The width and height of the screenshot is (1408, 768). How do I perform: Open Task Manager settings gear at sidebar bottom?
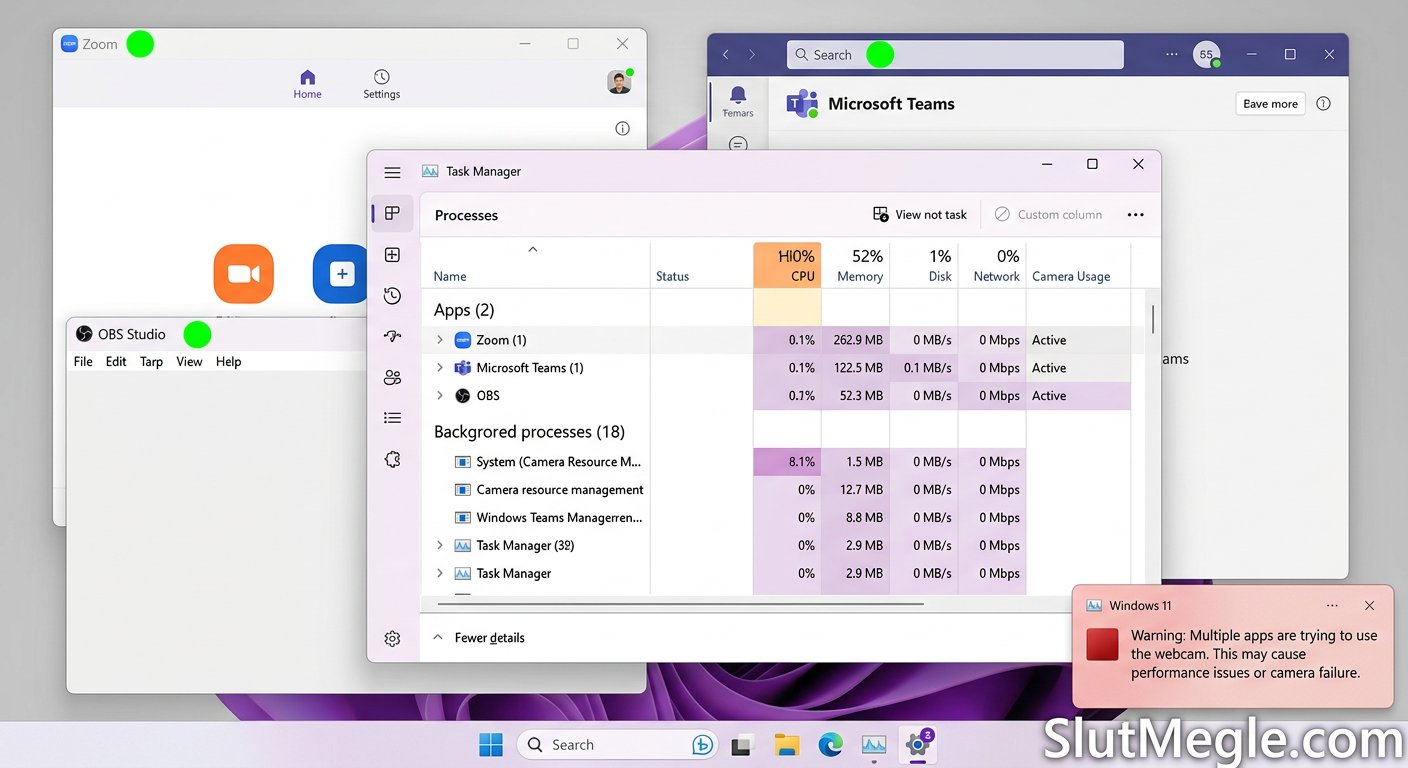click(392, 638)
